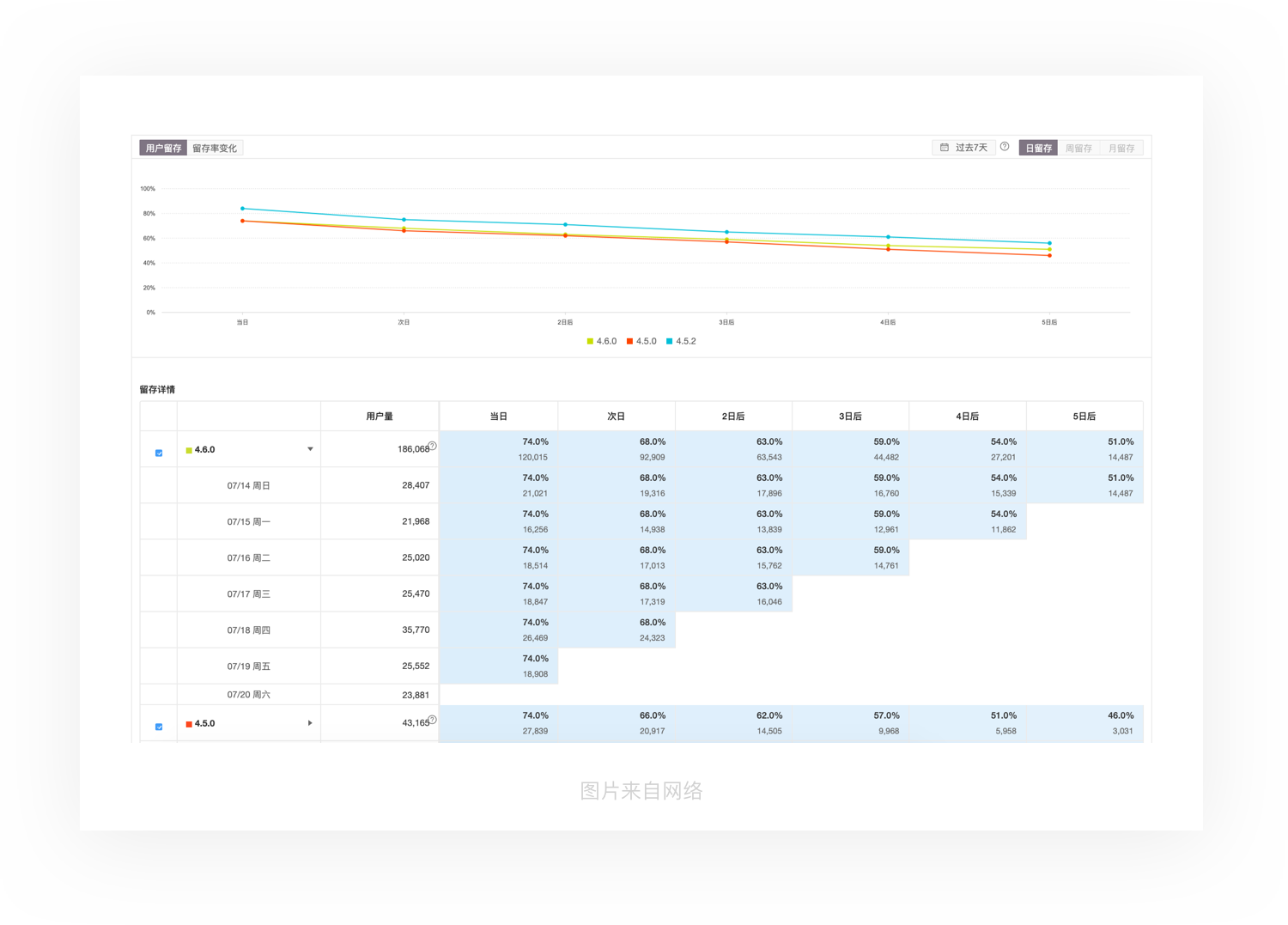Click the cell showing 120,015 users

click(x=499, y=449)
